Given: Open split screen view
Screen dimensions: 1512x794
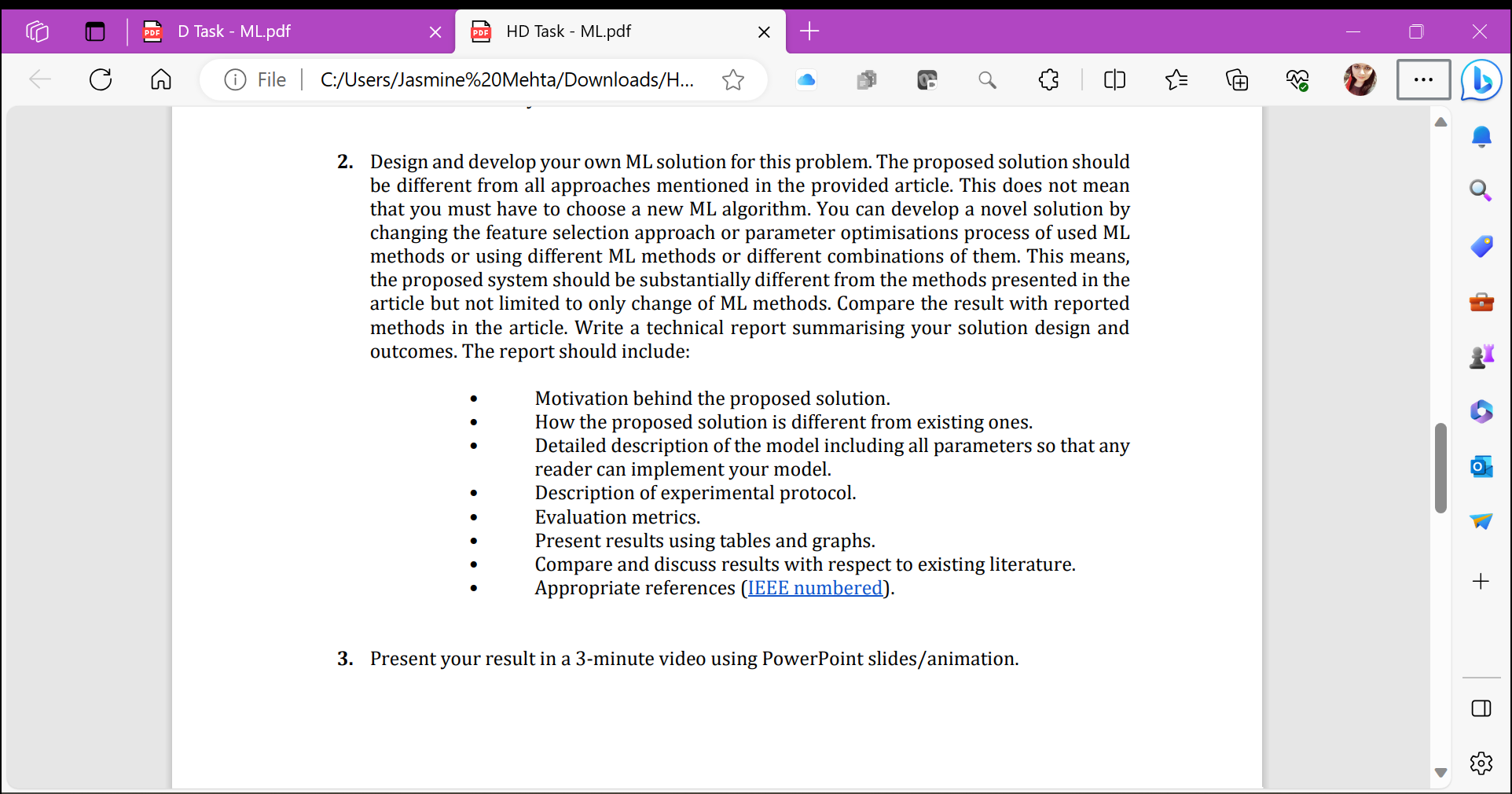Looking at the screenshot, I should point(1114,79).
